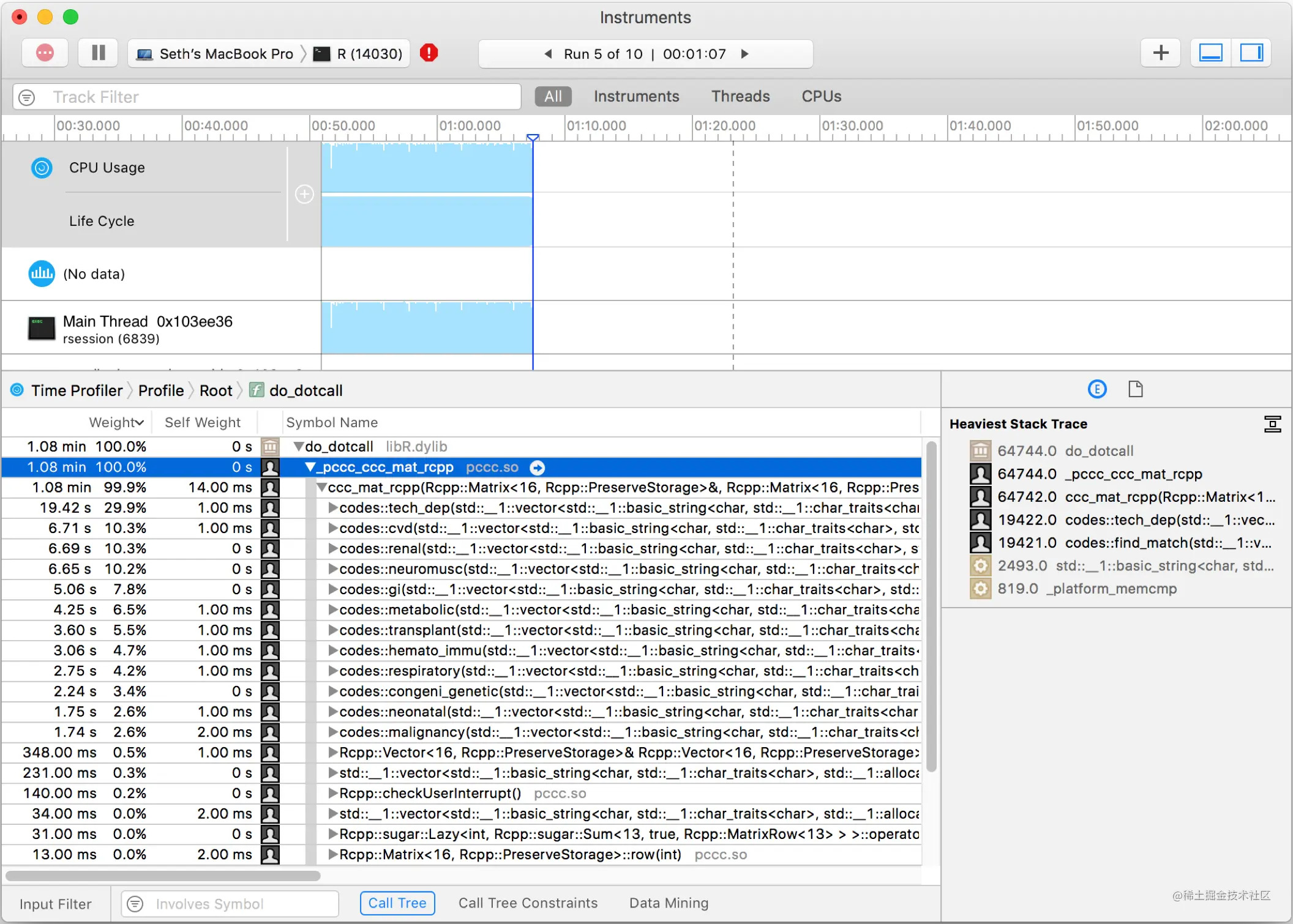This screenshot has width=1293, height=924.
Task: Switch to the Threads track tab
Action: pyautogui.click(x=740, y=97)
